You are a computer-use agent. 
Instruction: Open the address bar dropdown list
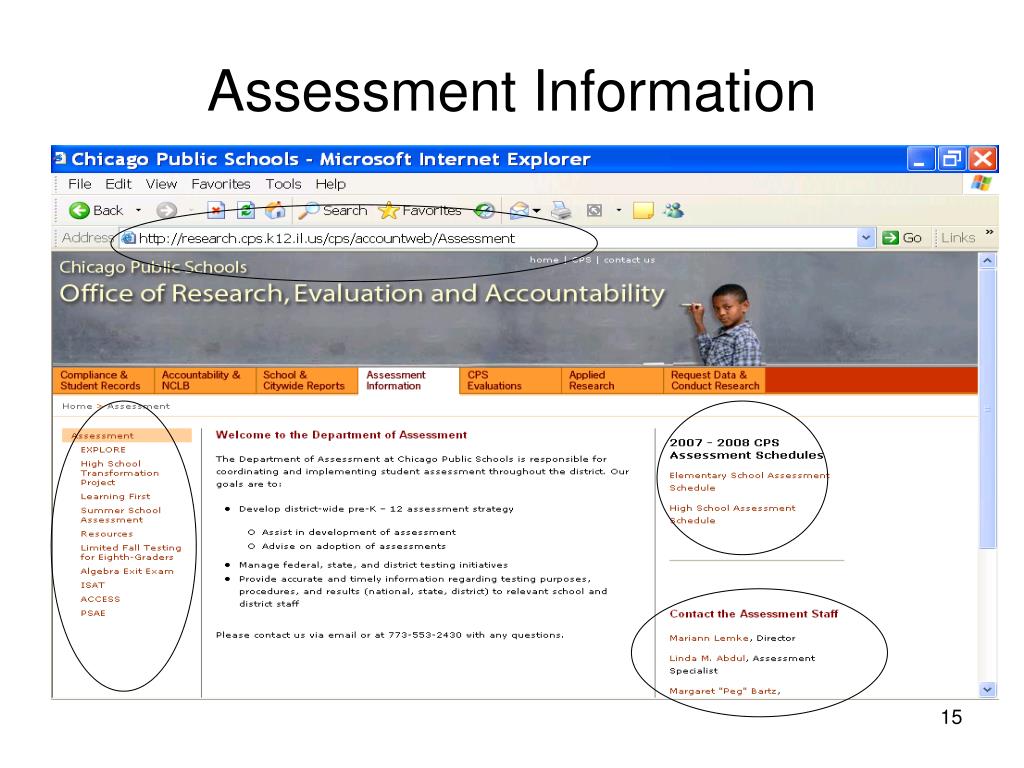pos(866,238)
